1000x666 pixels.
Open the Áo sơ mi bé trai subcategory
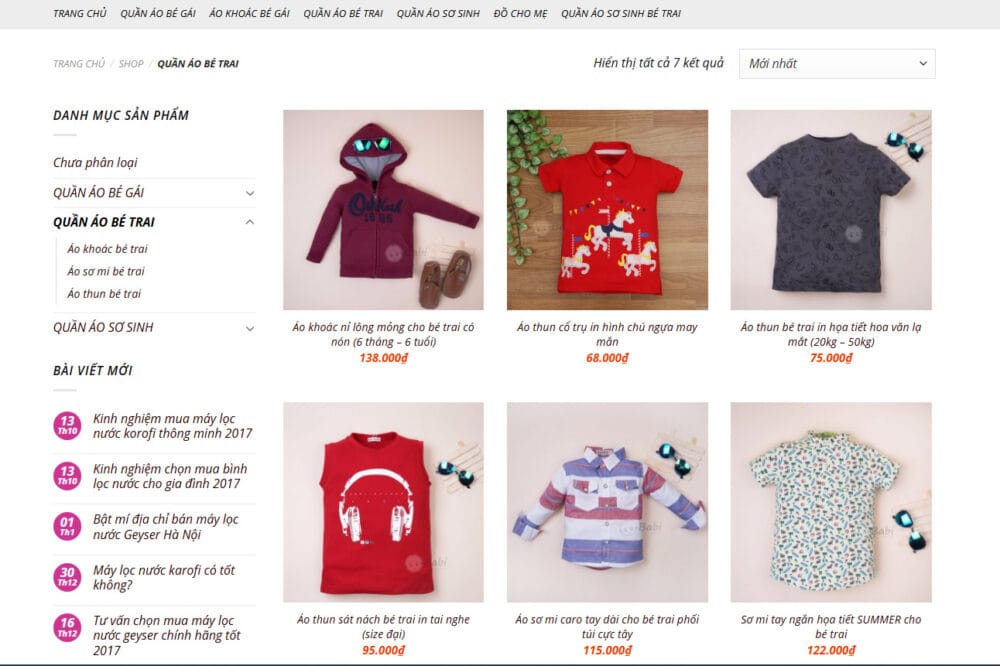pos(106,271)
